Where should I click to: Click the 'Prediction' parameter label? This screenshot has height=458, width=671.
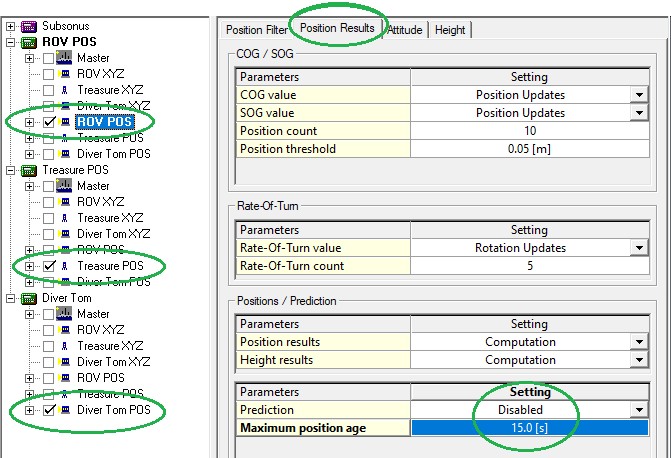(x=267, y=410)
